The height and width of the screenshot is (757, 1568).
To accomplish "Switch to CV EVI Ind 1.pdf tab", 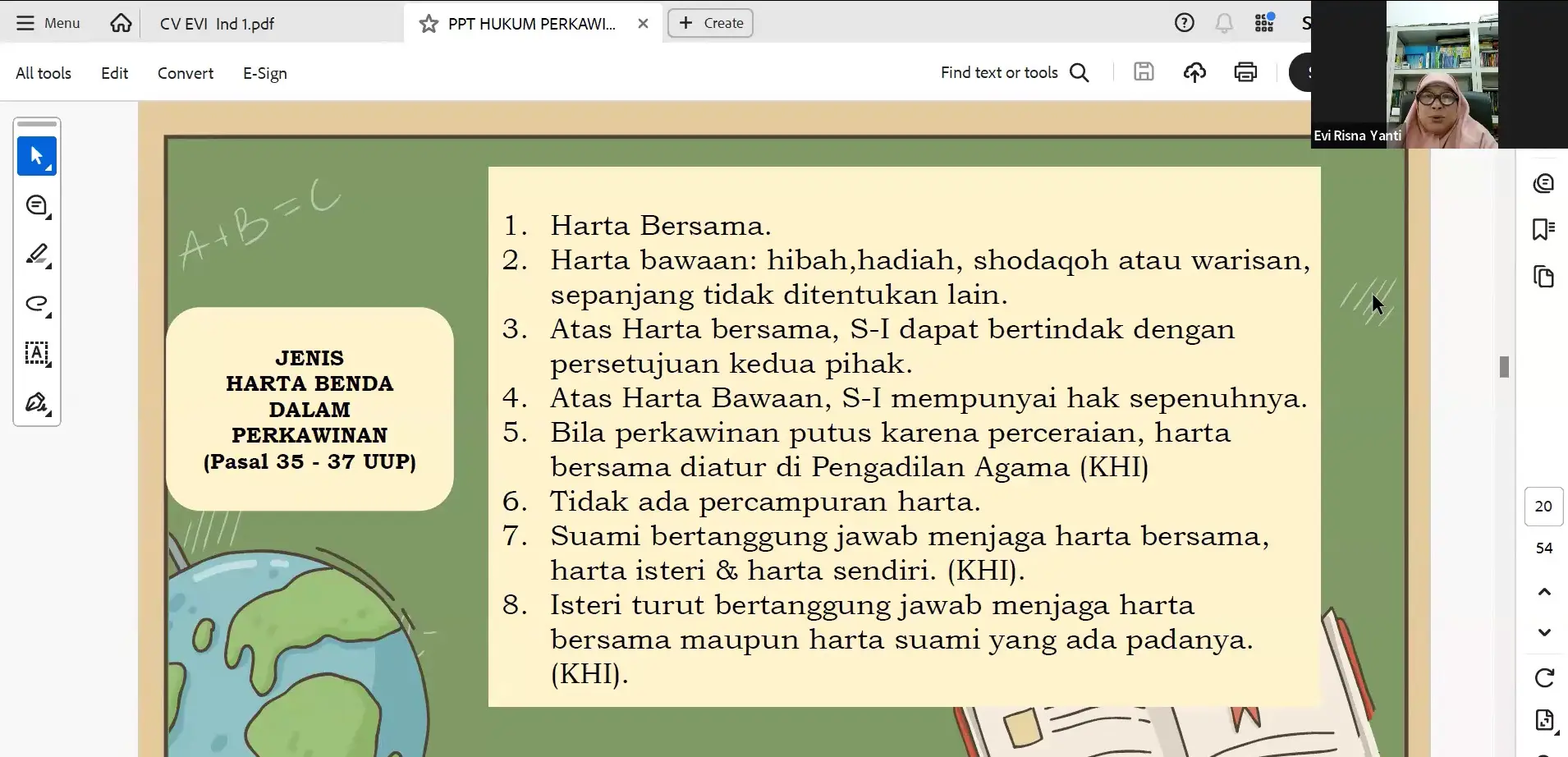I will pos(217,24).
